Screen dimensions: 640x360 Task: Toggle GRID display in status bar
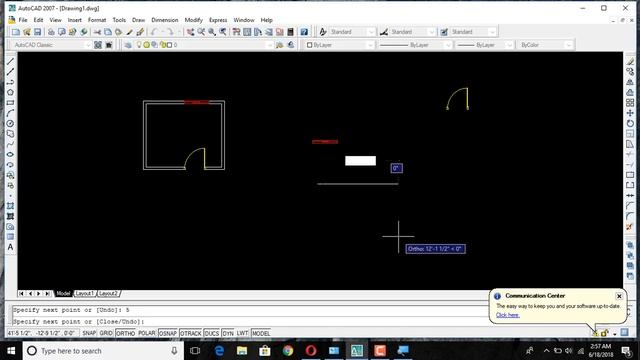pyautogui.click(x=106, y=333)
